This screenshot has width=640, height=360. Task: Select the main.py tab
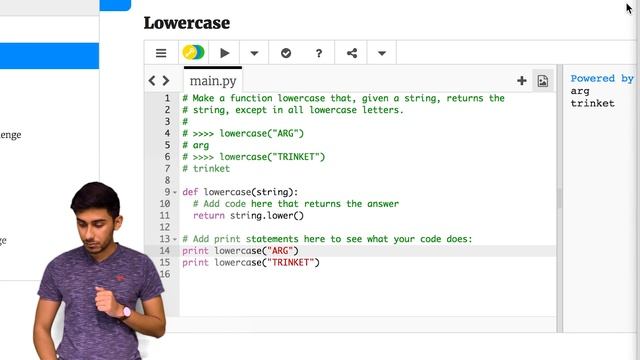(x=213, y=80)
